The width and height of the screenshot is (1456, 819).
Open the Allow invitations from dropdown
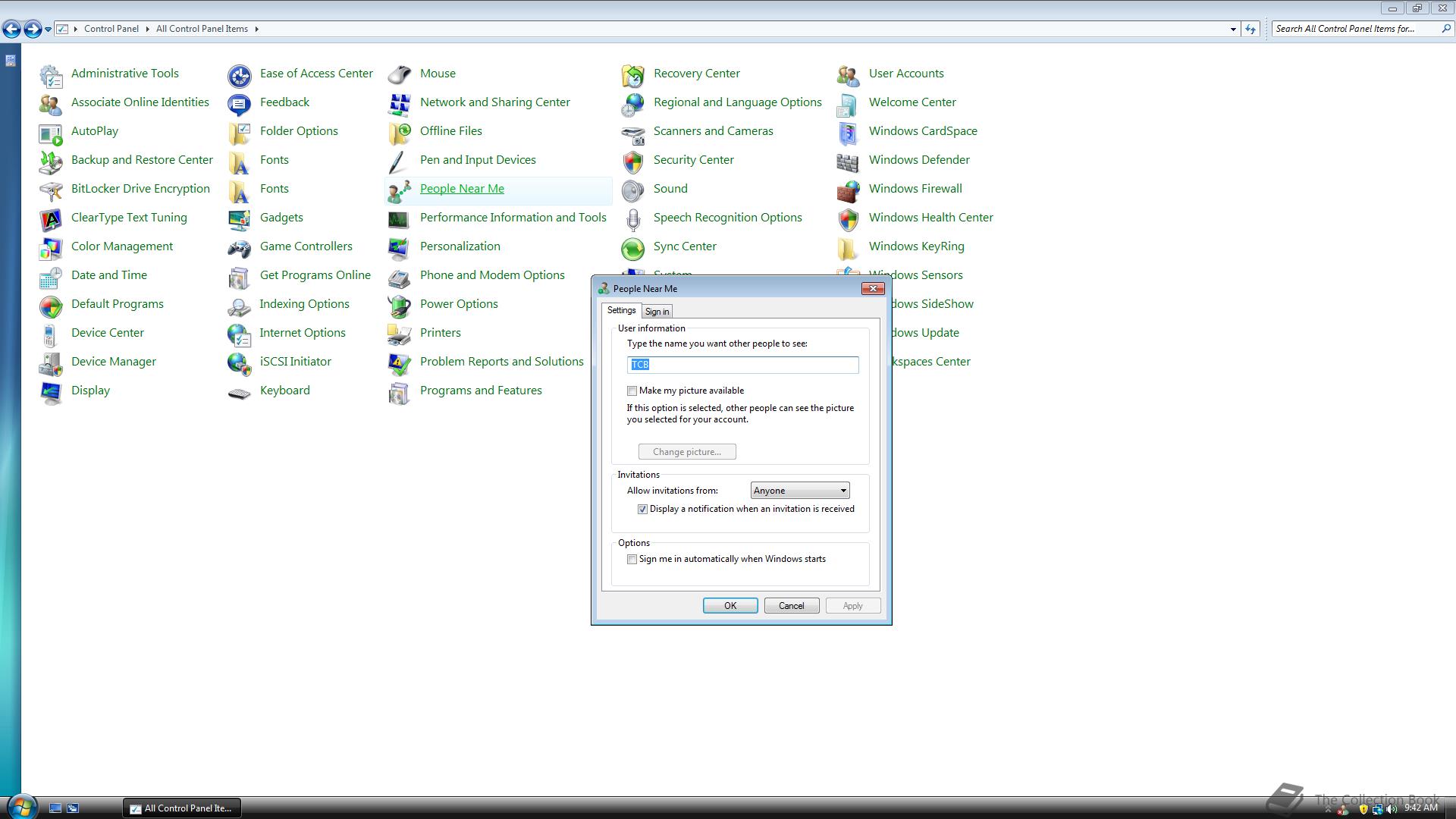[x=799, y=491]
